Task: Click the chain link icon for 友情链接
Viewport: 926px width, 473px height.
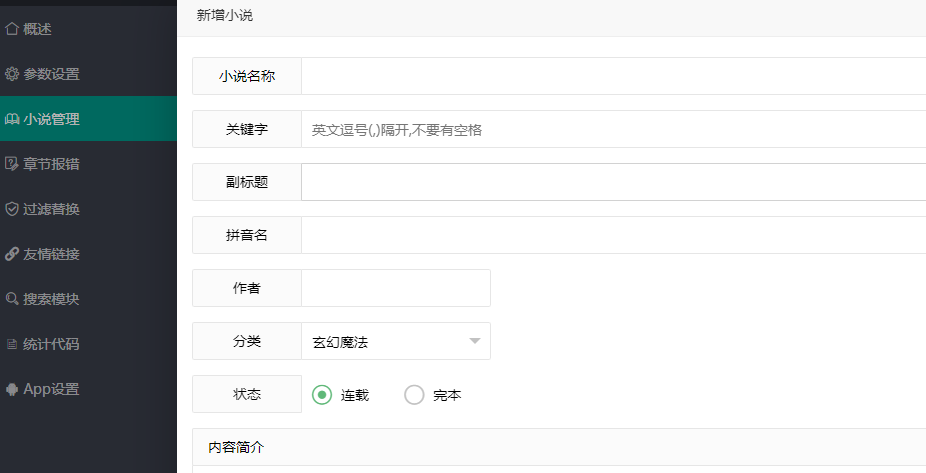Action: 12,254
